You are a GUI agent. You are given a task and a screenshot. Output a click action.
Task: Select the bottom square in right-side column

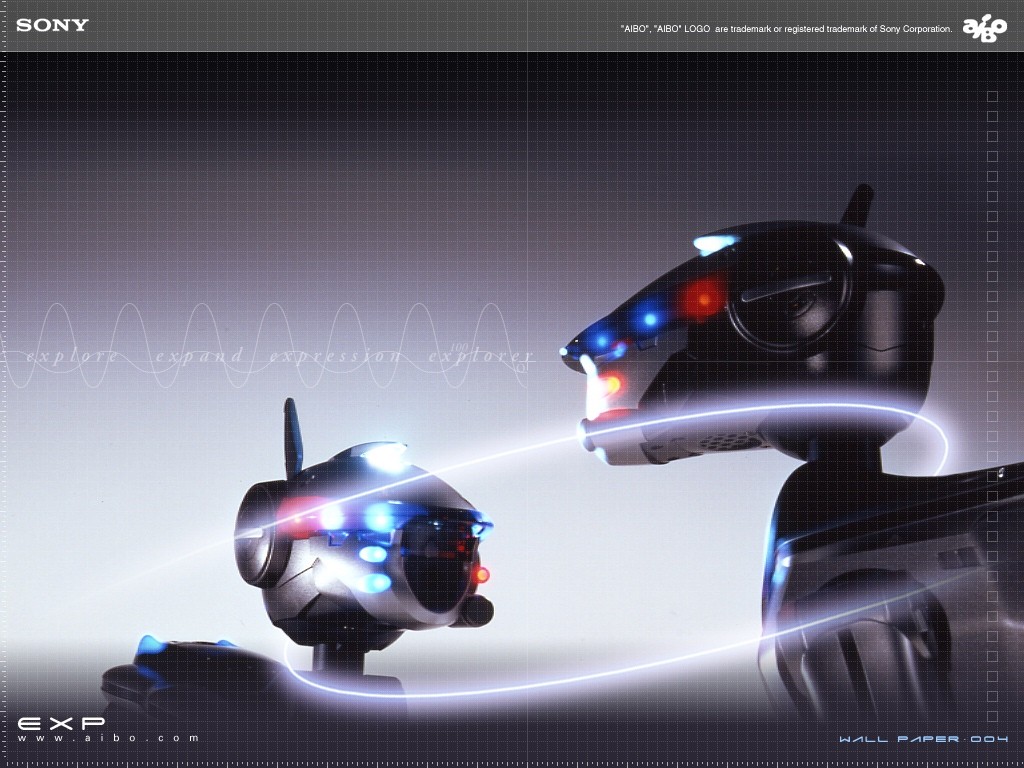coord(992,716)
